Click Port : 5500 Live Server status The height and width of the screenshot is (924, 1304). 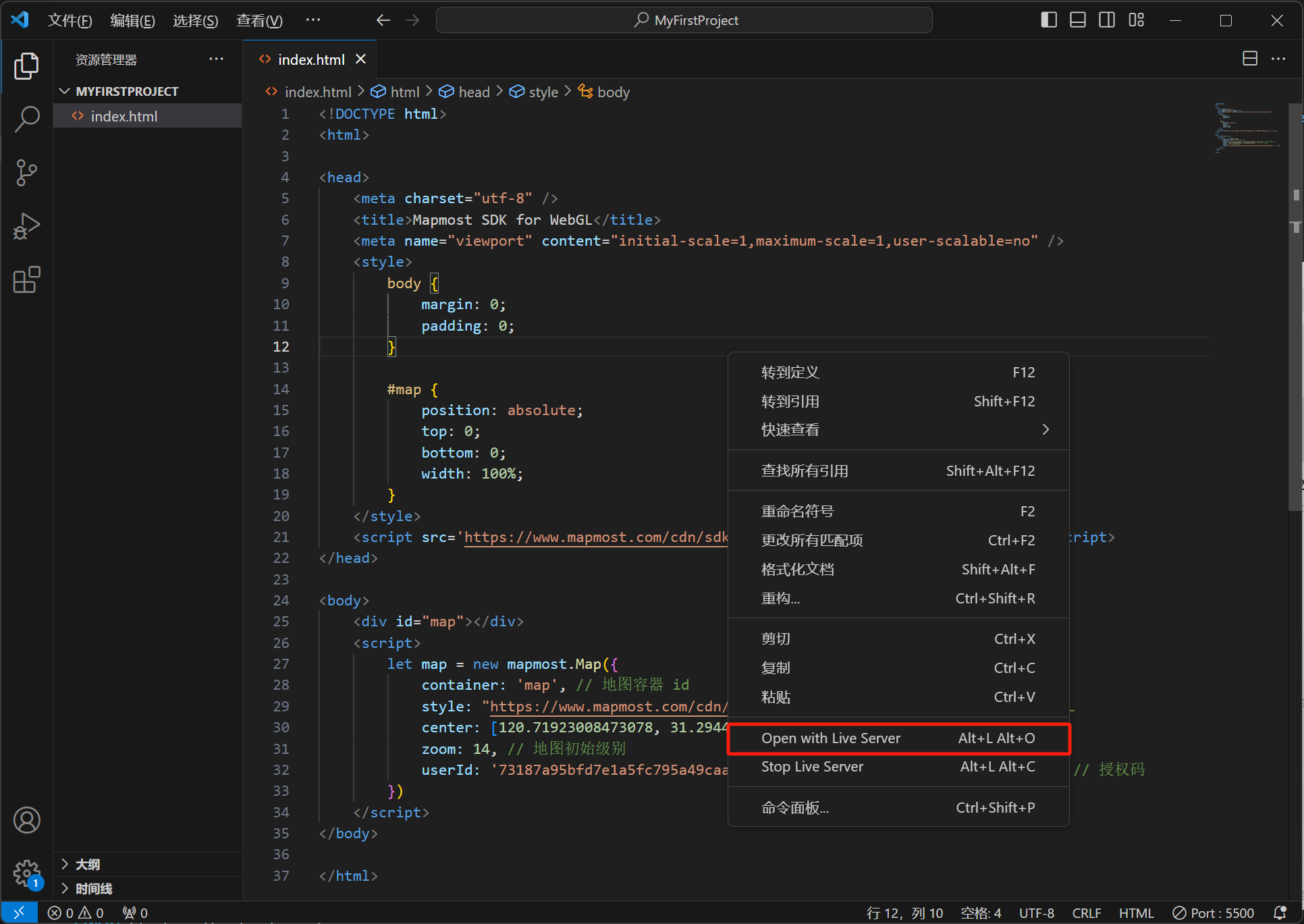click(x=1214, y=913)
